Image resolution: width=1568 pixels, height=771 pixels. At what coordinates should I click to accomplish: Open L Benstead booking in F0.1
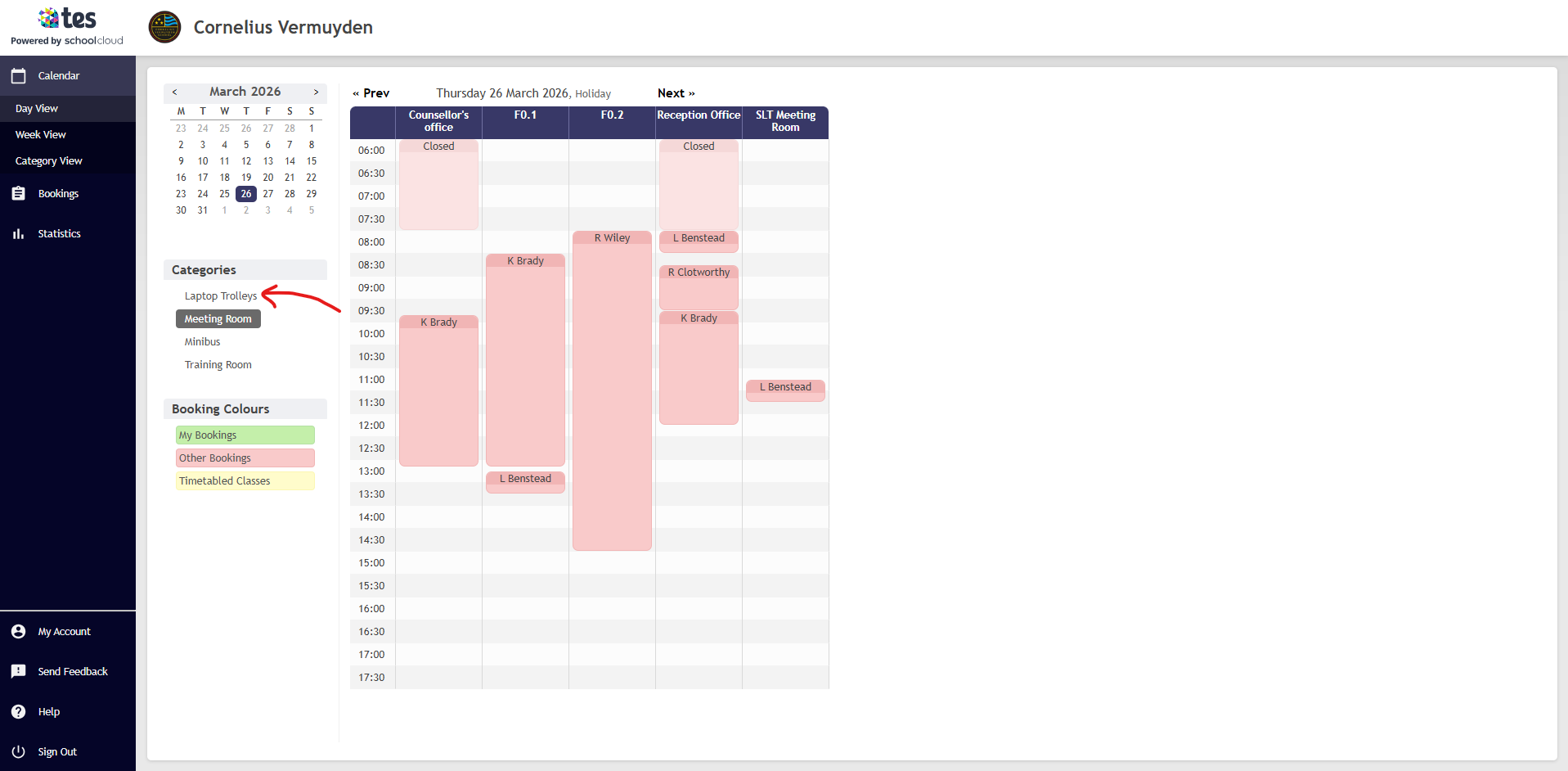point(525,482)
